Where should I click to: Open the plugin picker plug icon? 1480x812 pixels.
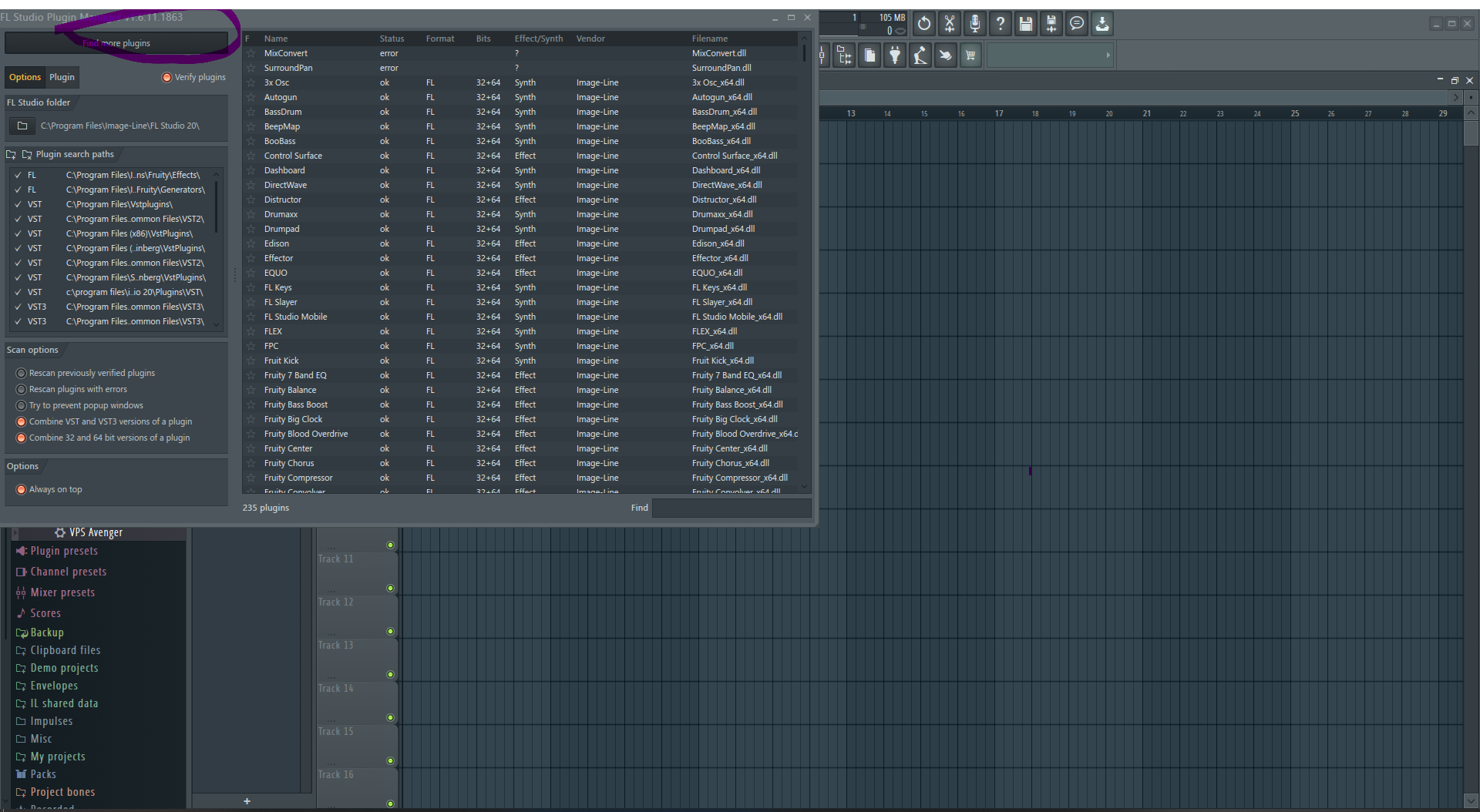tap(895, 55)
